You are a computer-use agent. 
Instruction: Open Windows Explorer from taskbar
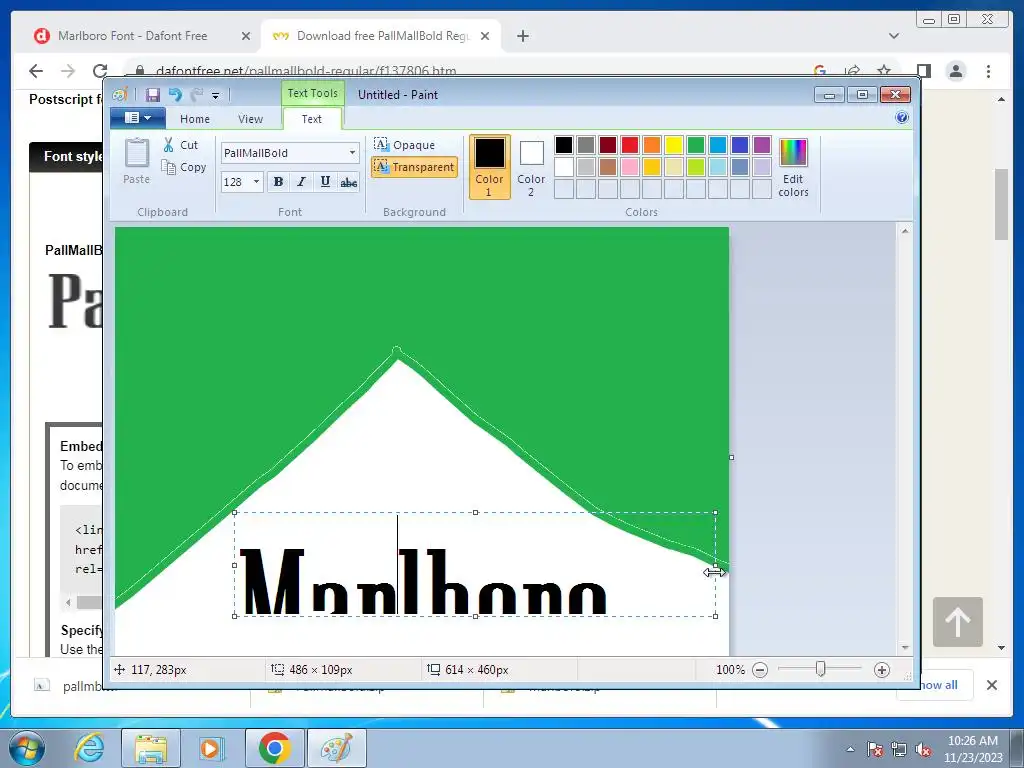pos(151,748)
